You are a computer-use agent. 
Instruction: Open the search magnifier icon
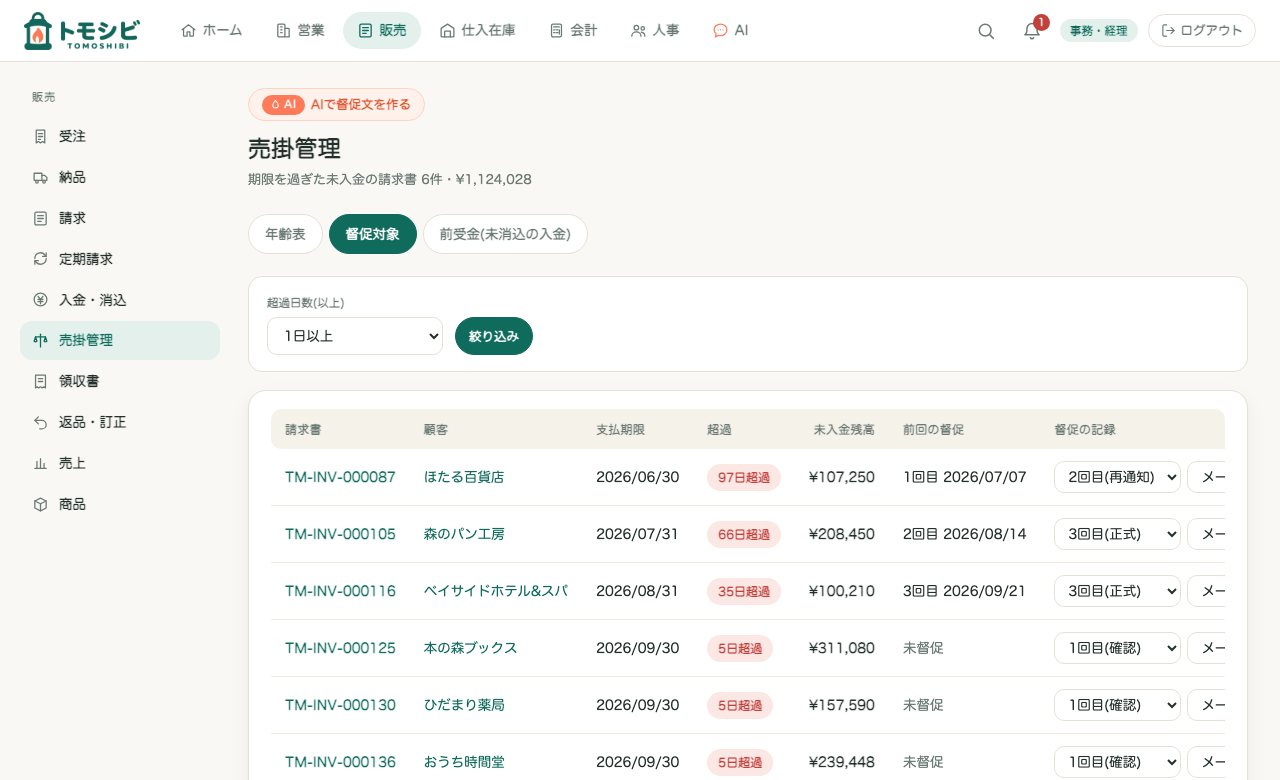click(986, 31)
